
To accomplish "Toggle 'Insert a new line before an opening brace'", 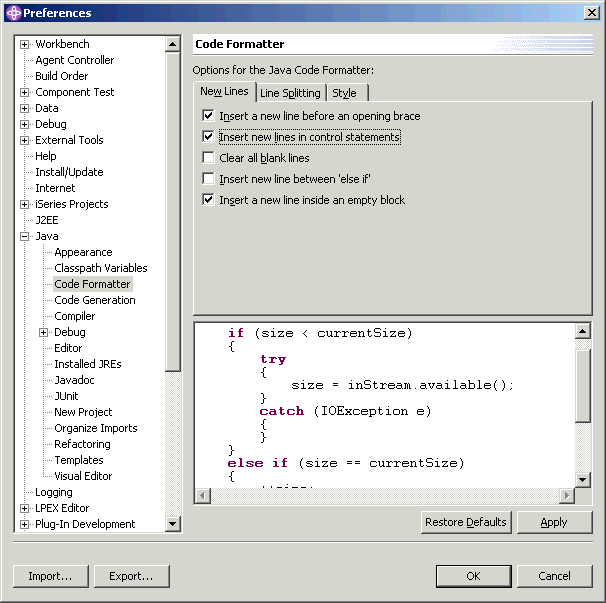I will pos(208,116).
